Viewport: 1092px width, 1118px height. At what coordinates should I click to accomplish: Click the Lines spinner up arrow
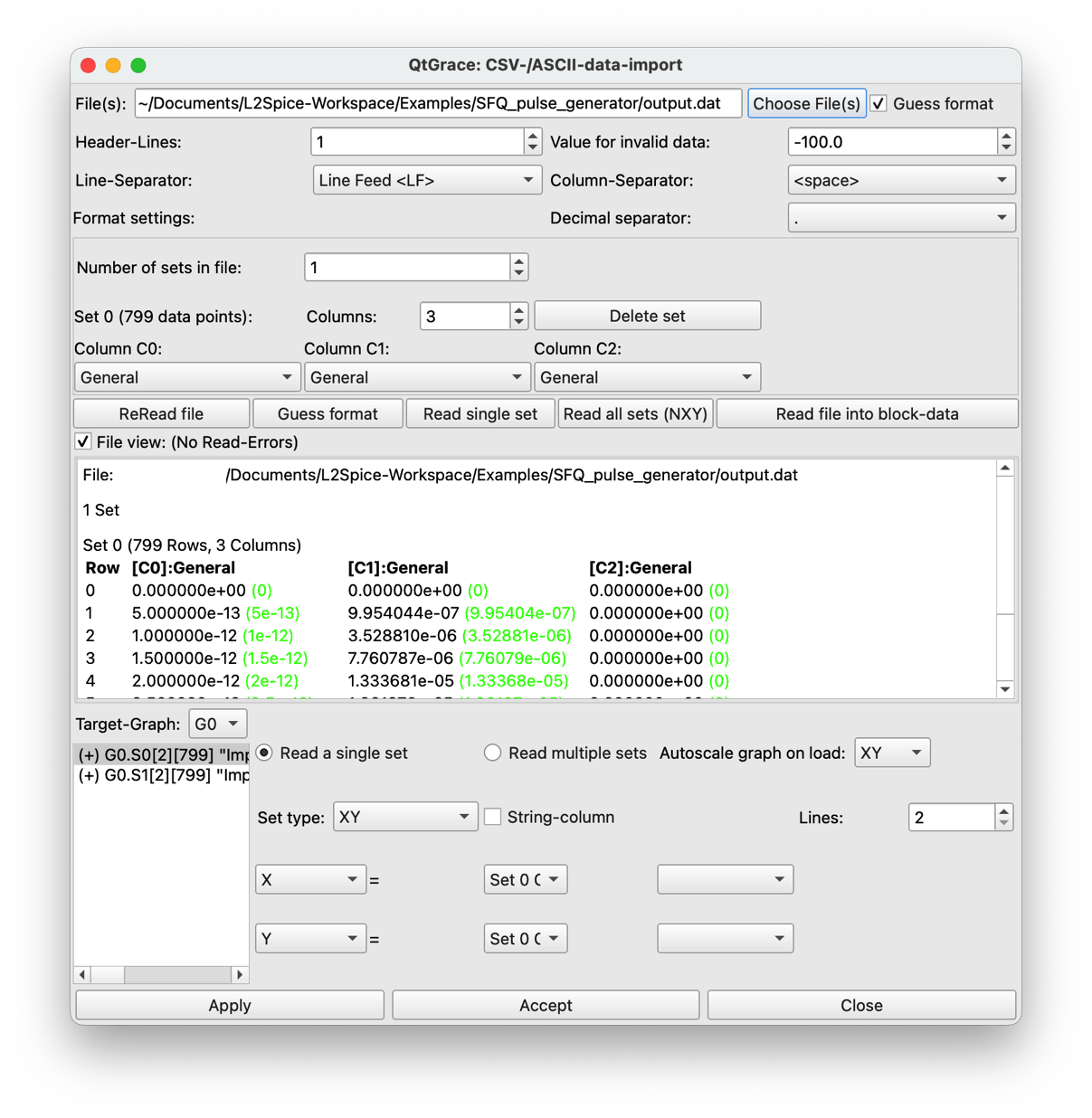[1003, 811]
